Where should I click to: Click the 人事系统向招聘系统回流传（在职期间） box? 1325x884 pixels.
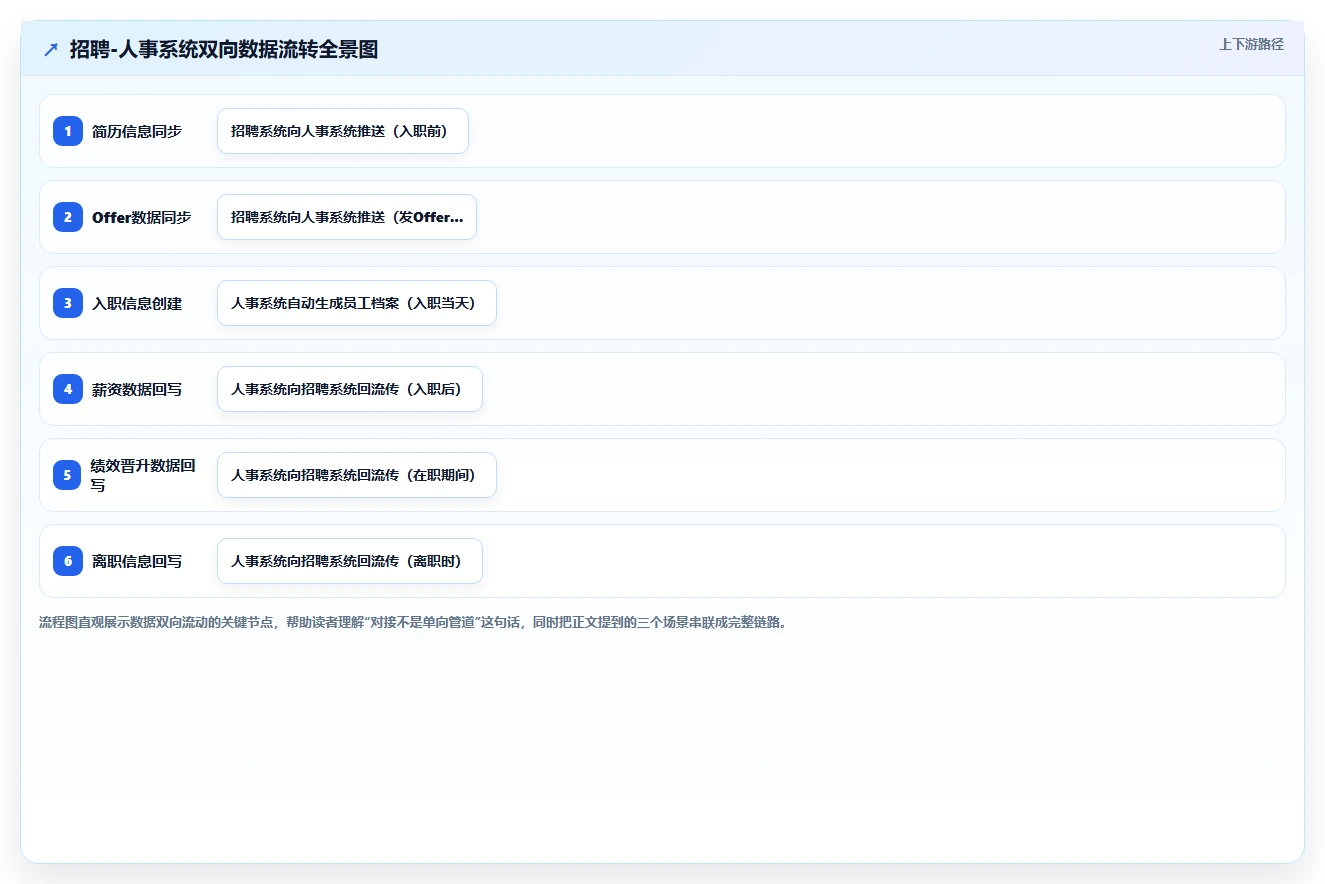[x=357, y=475]
